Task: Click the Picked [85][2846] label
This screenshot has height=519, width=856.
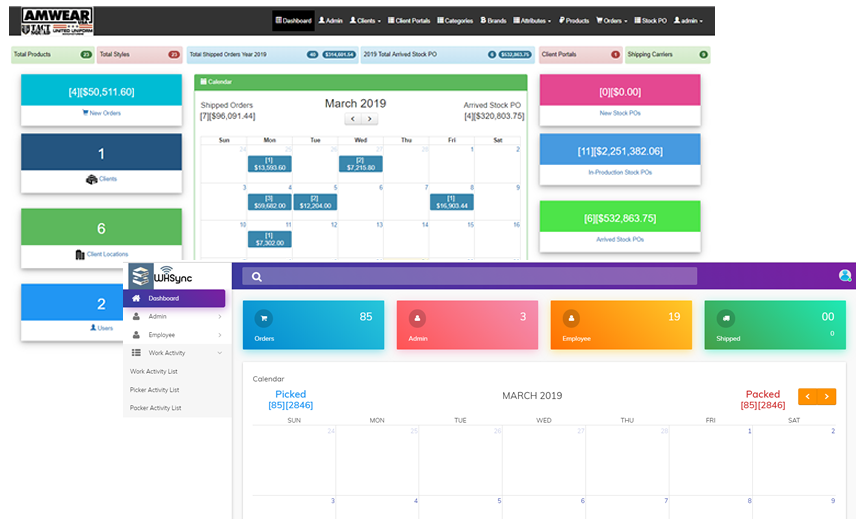Action: [290, 399]
